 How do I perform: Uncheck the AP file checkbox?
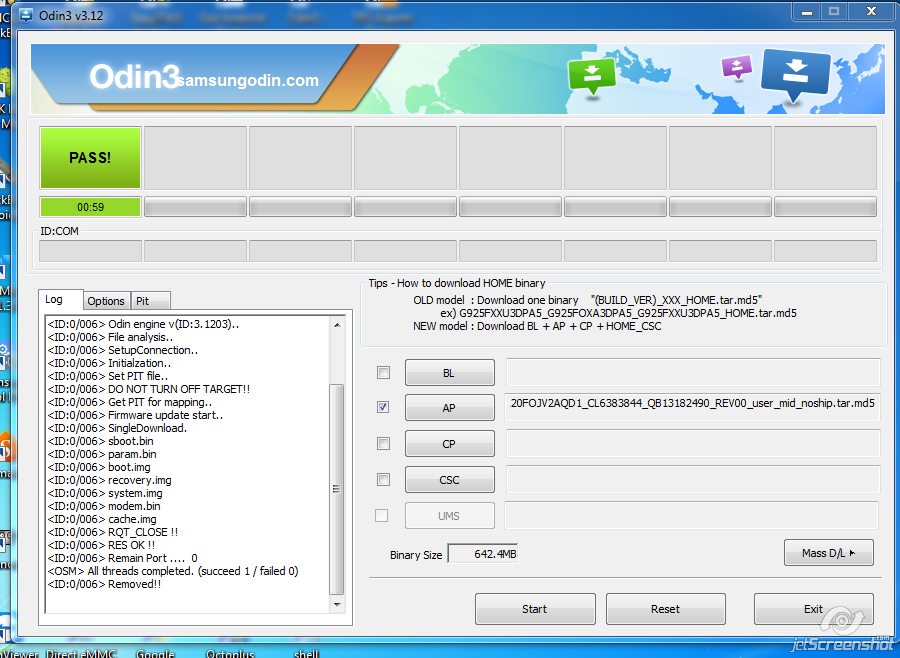pos(383,407)
